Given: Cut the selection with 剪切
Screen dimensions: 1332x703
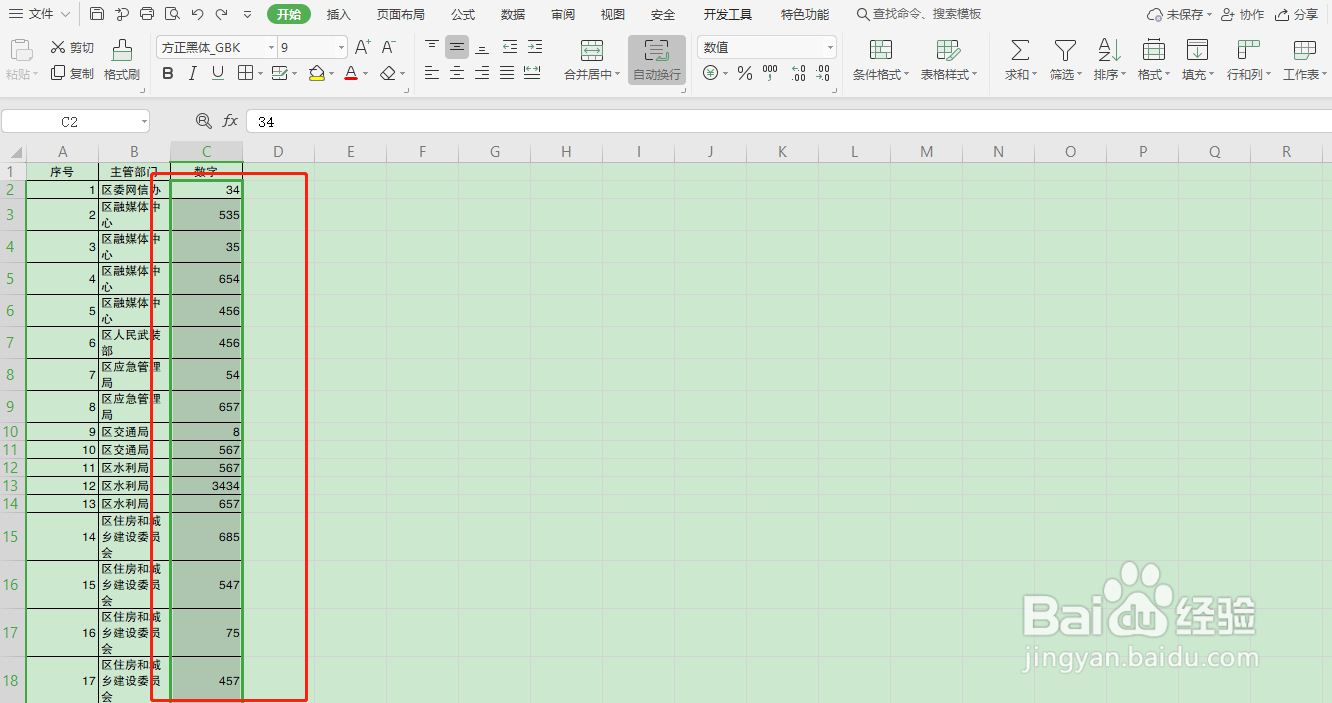Looking at the screenshot, I should [72, 48].
